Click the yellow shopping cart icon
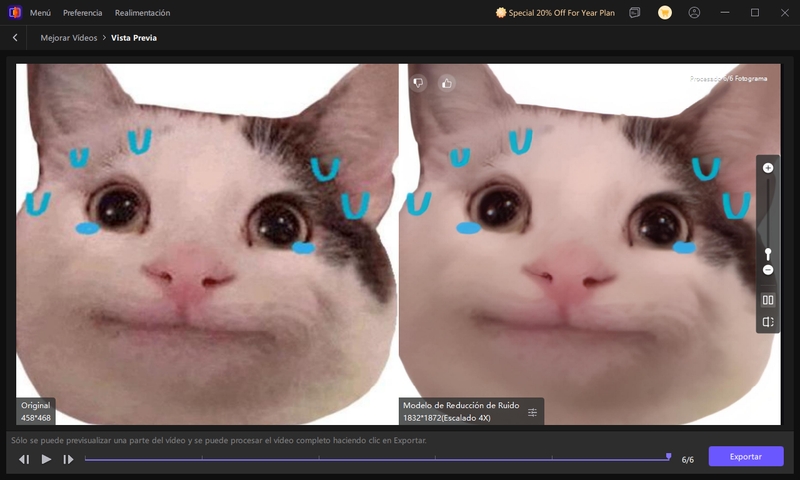 pos(664,13)
